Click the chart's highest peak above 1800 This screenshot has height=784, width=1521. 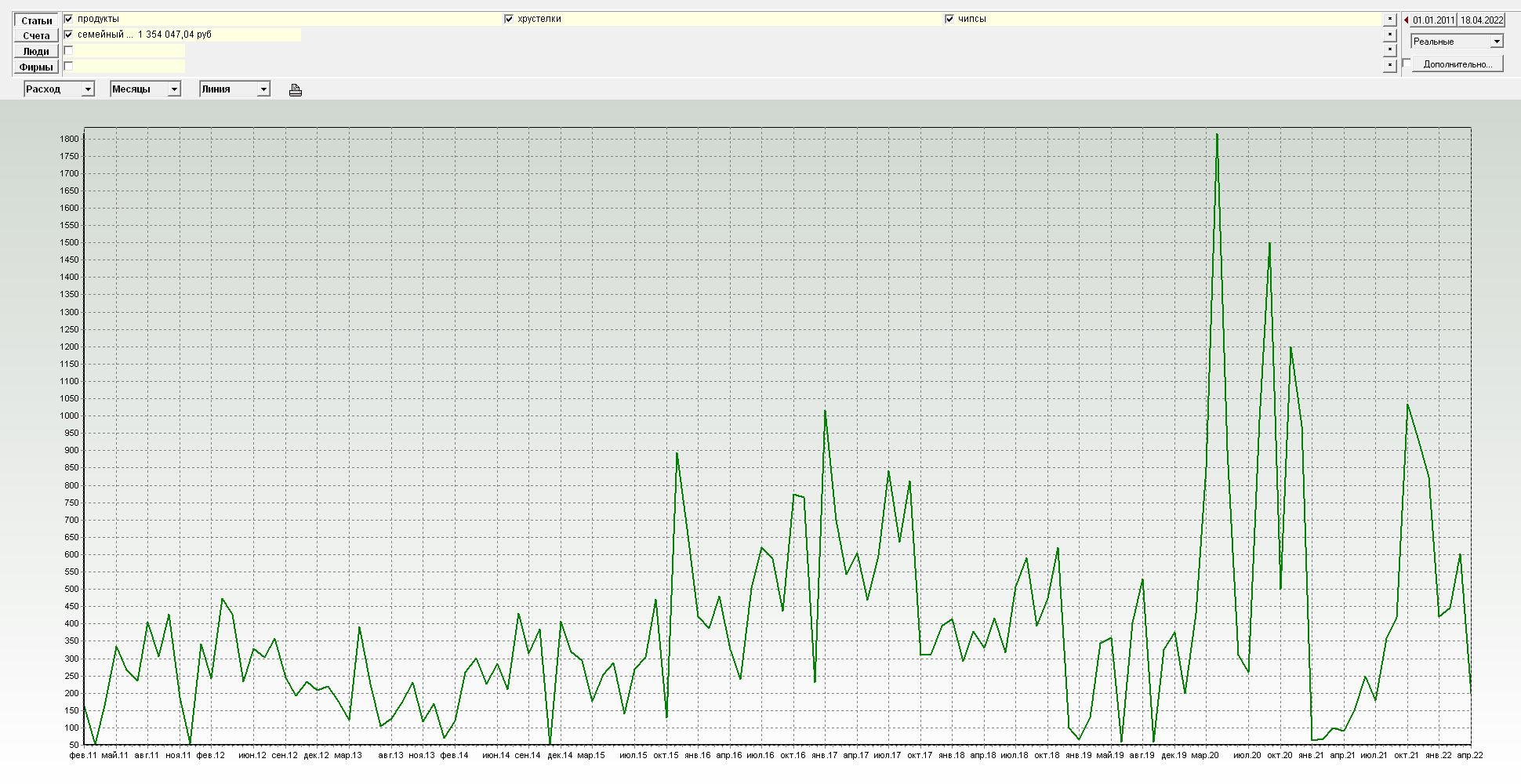point(1217,135)
